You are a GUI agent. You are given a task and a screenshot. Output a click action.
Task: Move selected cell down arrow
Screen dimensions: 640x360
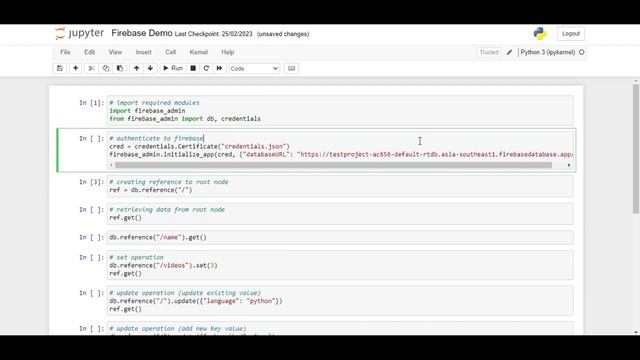150,68
